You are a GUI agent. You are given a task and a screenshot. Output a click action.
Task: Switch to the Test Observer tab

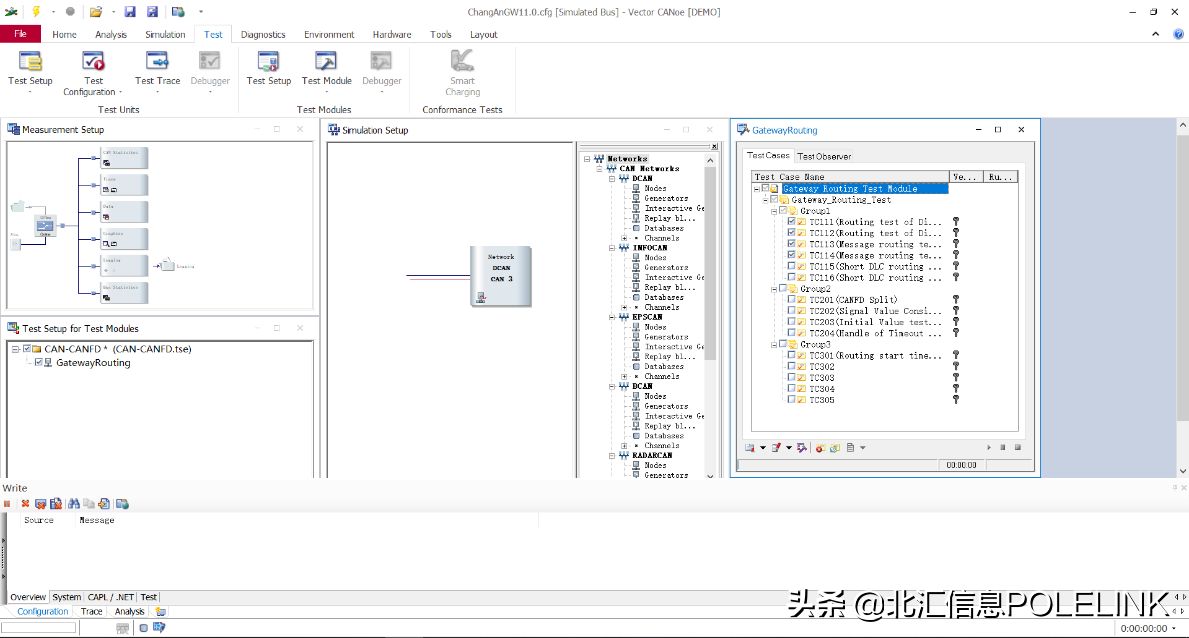click(824, 156)
